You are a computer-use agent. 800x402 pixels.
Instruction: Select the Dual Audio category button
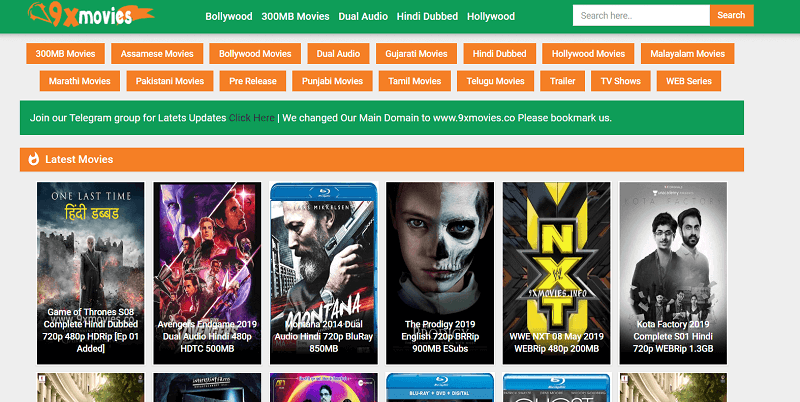pyautogui.click(x=338, y=54)
